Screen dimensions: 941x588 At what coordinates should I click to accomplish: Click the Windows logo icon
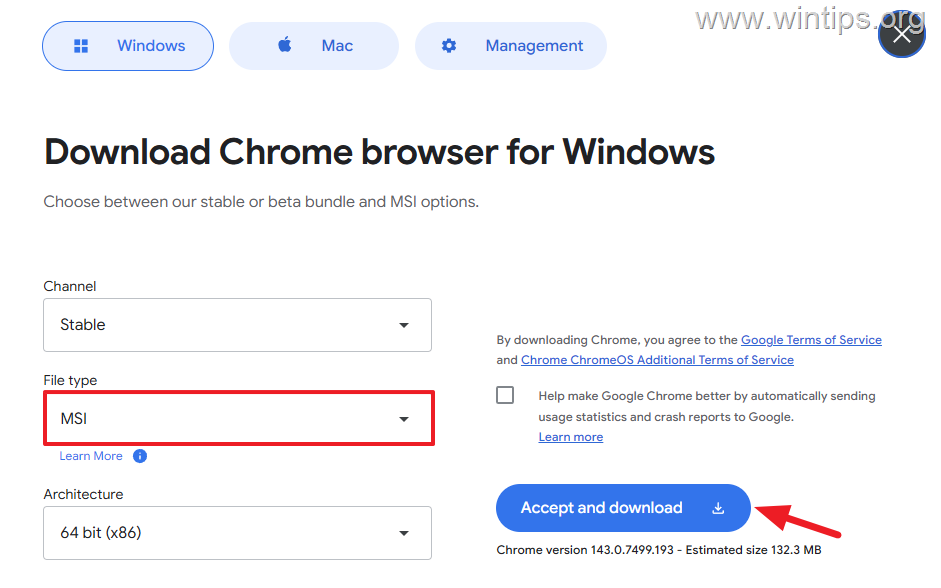[x=82, y=46]
